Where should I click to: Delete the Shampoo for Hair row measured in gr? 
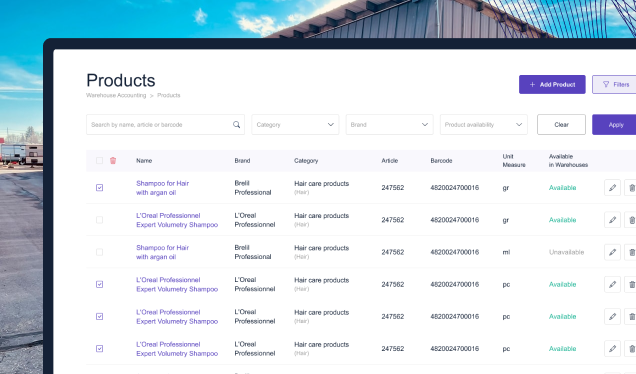631,187
